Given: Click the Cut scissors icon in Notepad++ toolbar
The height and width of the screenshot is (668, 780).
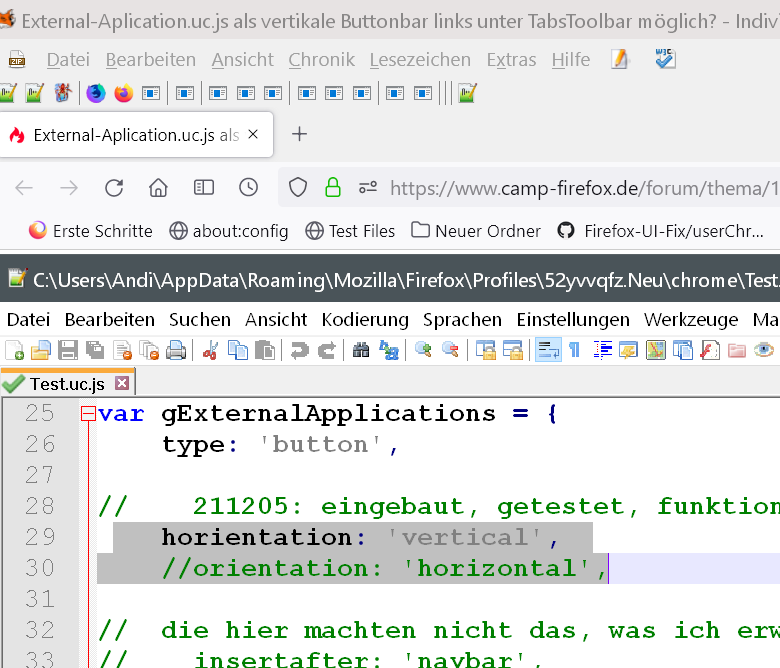Looking at the screenshot, I should pos(210,350).
